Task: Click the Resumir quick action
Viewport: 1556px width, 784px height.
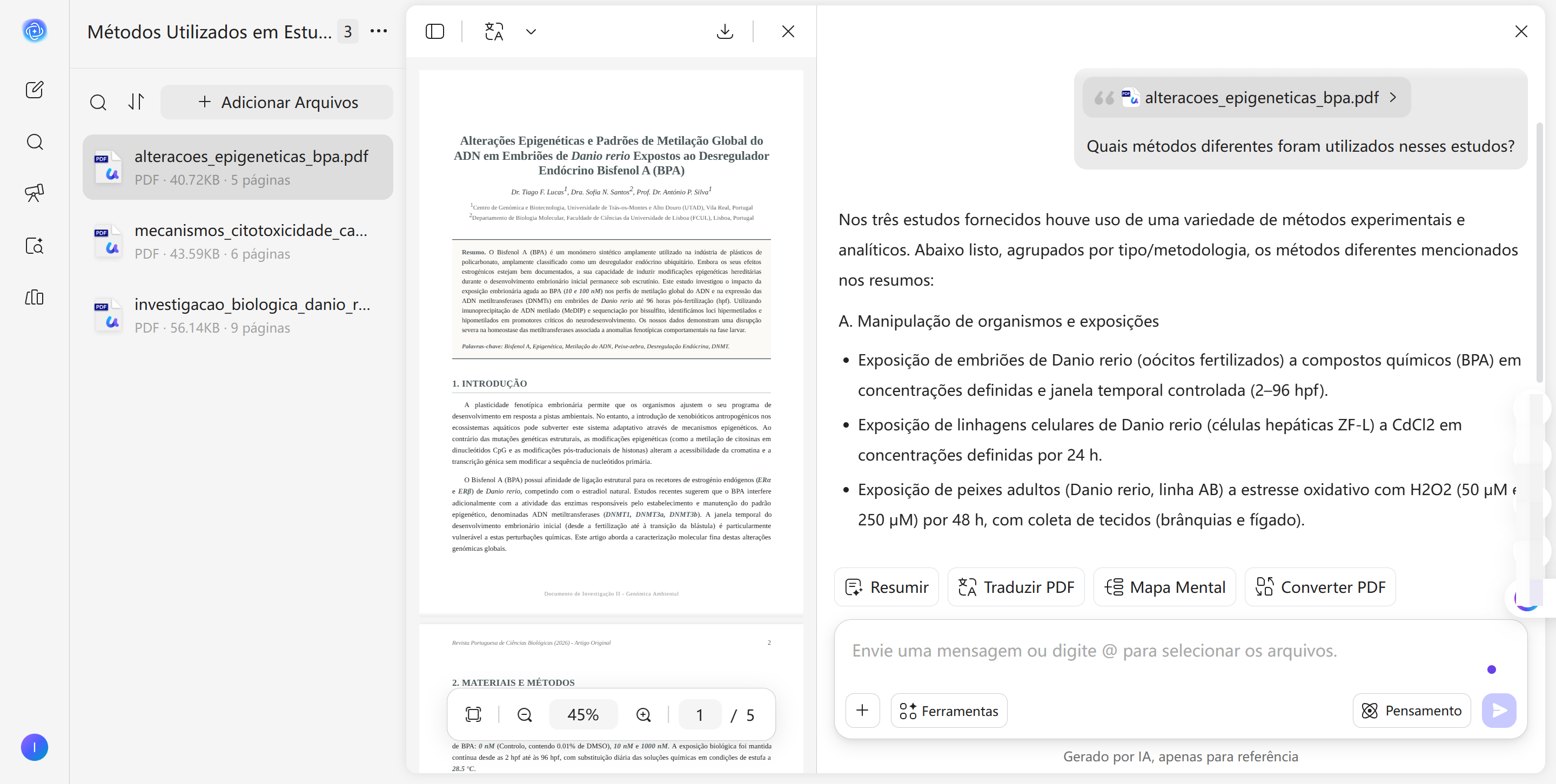Action: 887,586
